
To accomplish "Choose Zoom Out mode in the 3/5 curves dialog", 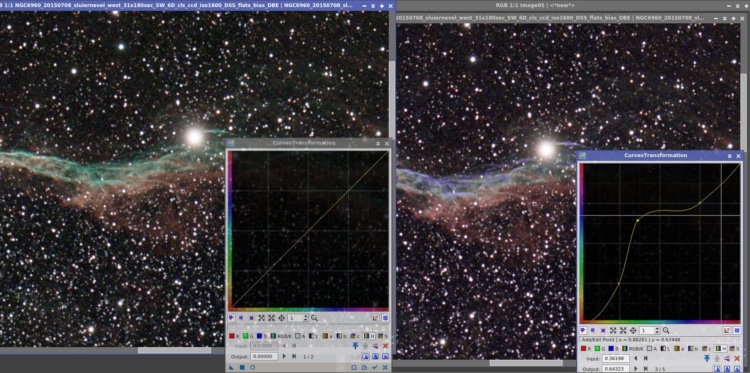I will 623,330.
